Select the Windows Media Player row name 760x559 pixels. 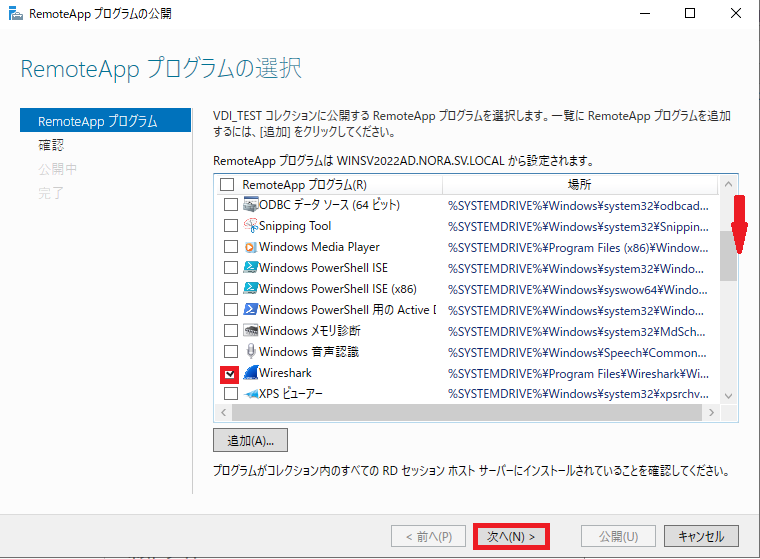[319, 247]
